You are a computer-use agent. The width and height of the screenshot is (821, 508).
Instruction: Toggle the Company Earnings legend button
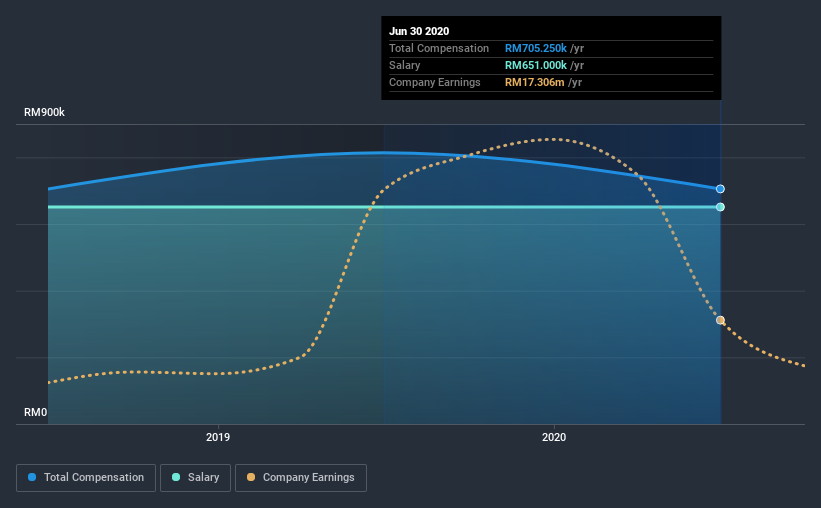point(301,478)
